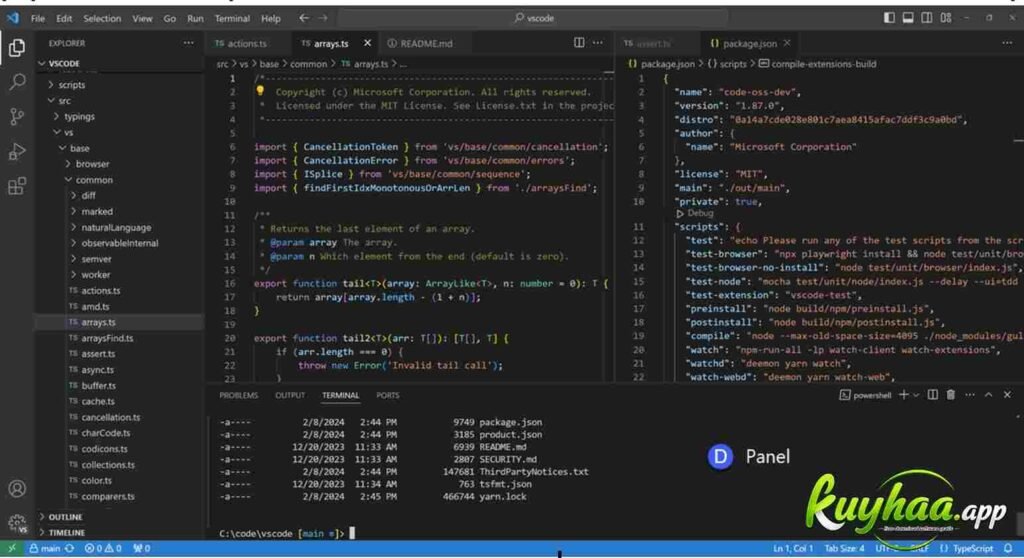
Task: Switch to the OUTPUT panel tab
Action: [x=290, y=395]
